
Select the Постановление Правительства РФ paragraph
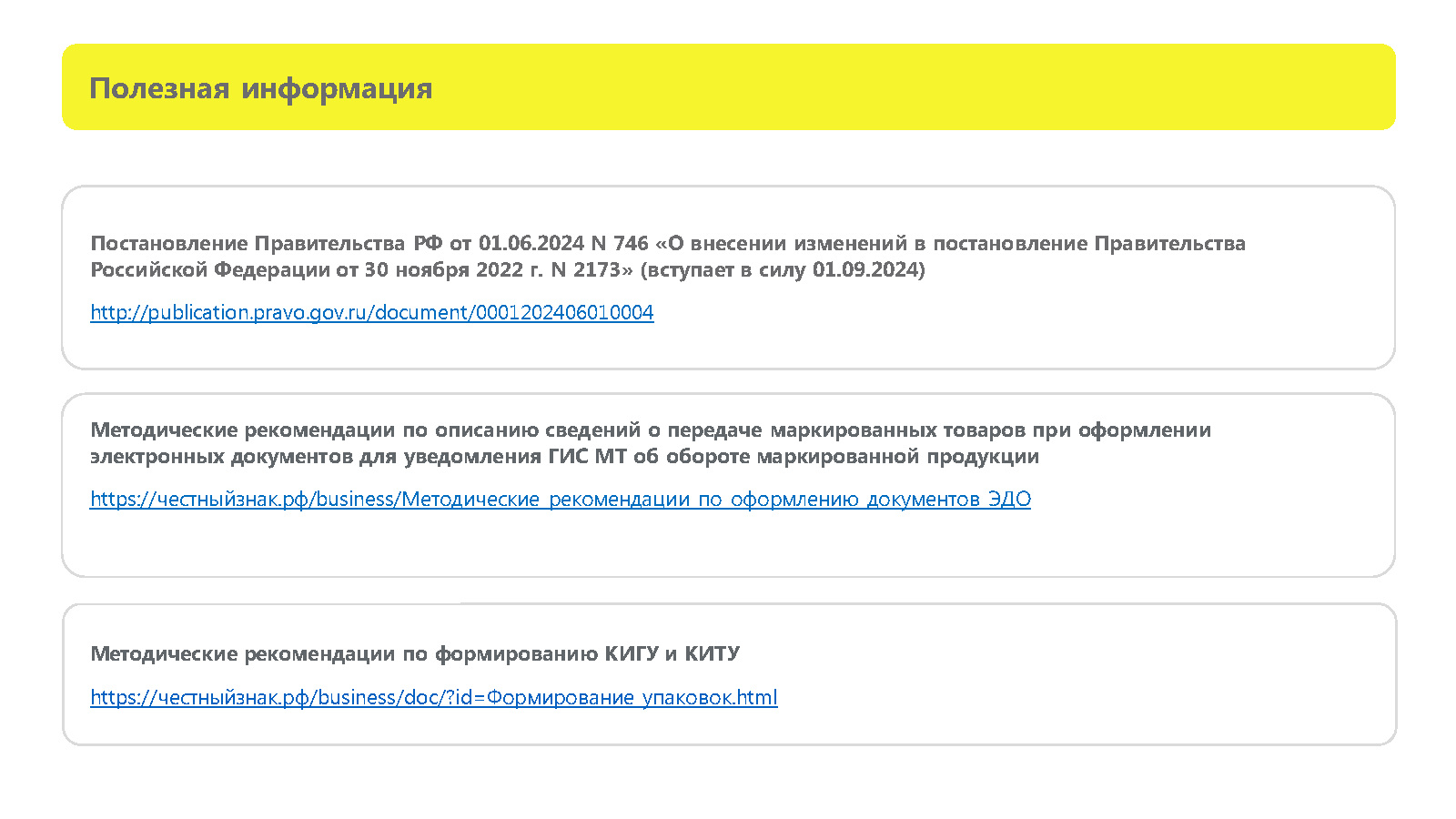point(668,257)
